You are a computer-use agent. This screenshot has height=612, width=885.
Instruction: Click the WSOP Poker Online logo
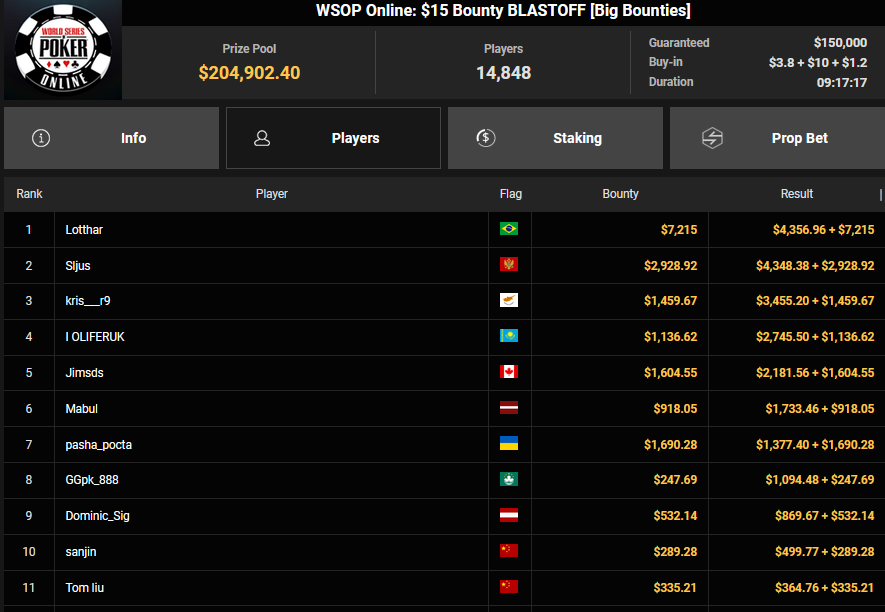[x=63, y=50]
